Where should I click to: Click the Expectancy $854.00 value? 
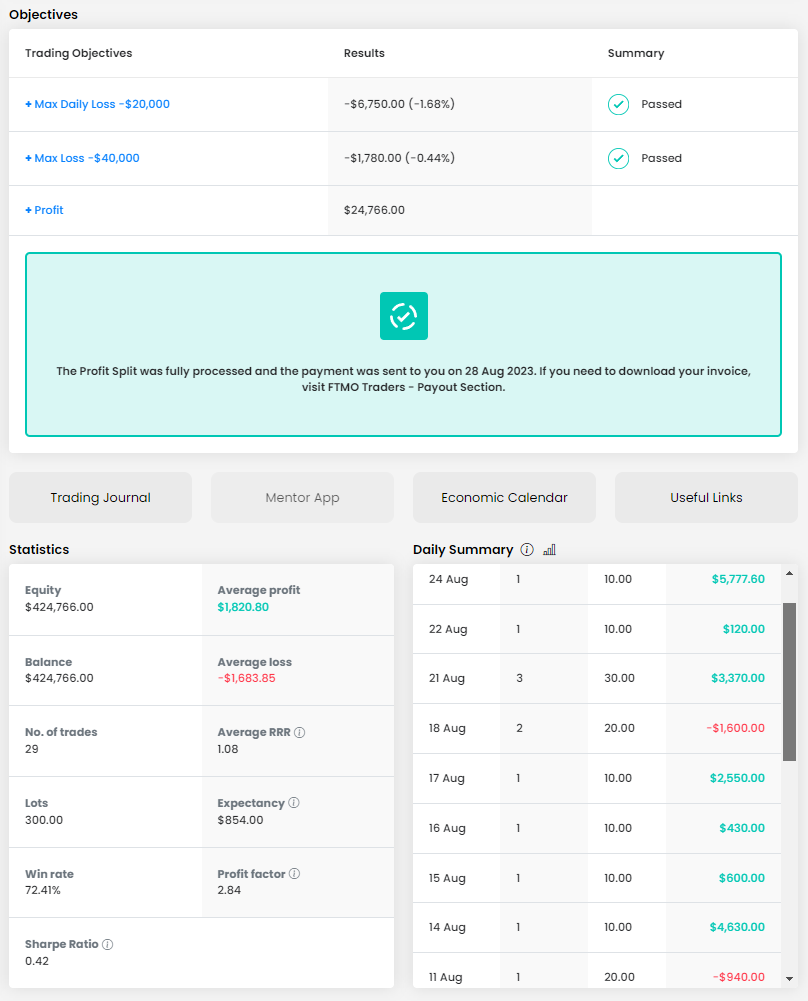click(240, 820)
